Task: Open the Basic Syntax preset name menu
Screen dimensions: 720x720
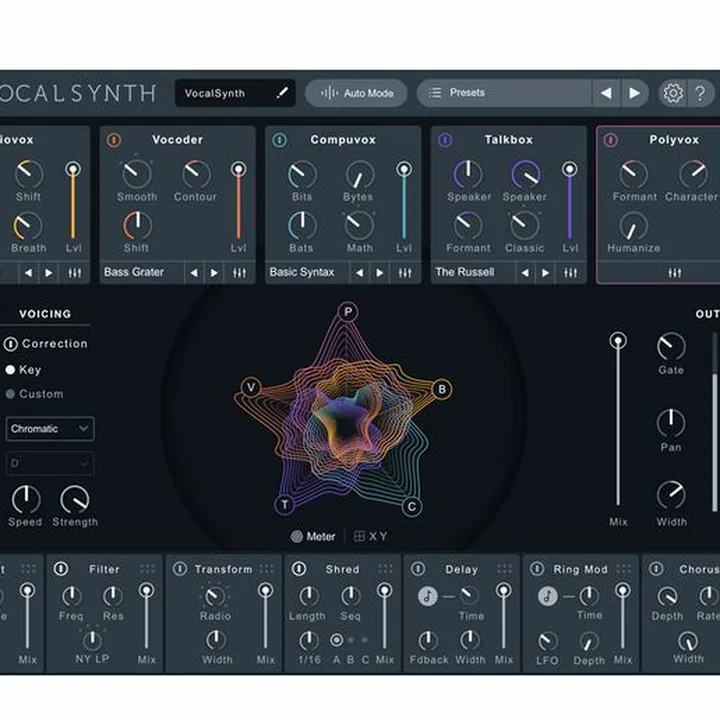Action: pyautogui.click(x=307, y=272)
